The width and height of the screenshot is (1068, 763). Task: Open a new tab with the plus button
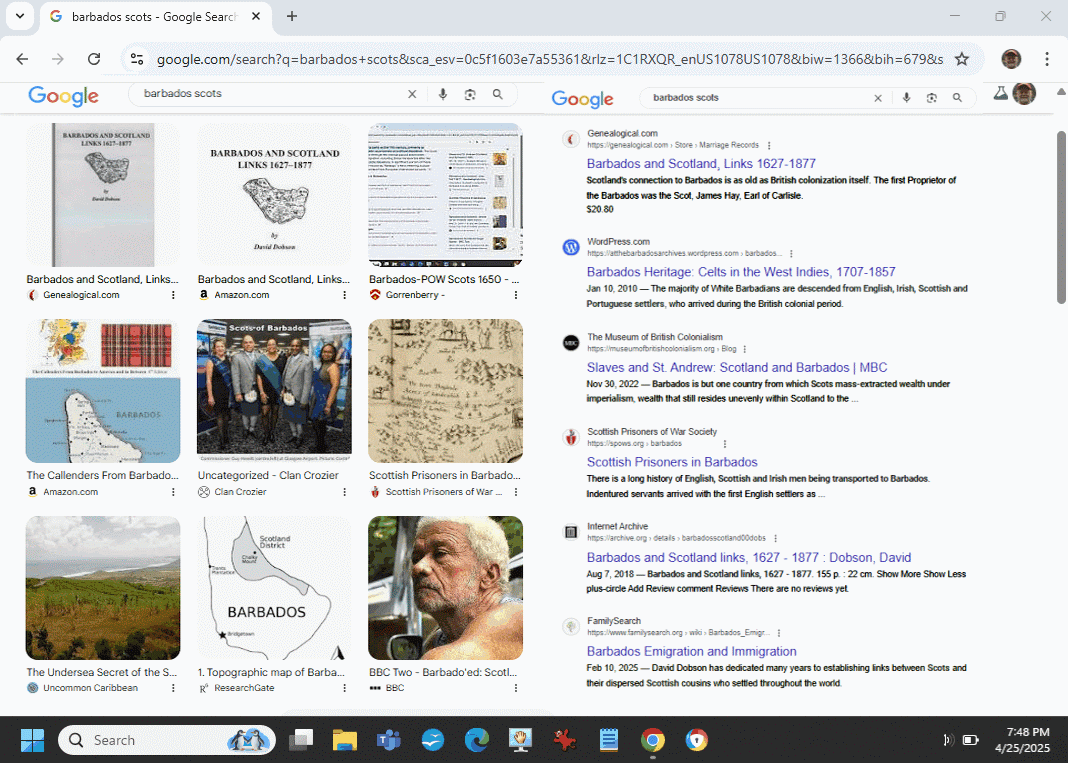click(292, 16)
